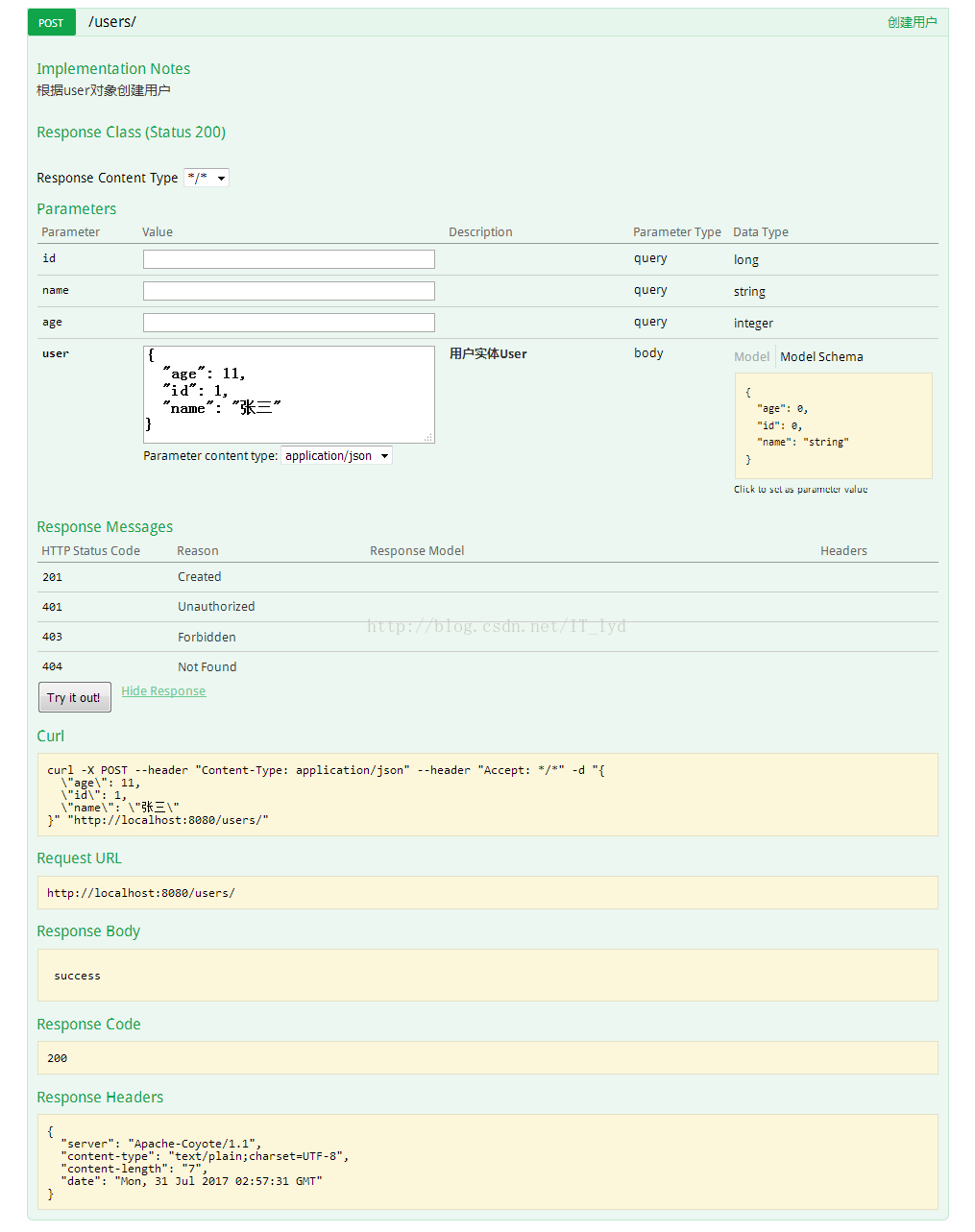Open the Parameter content type dropdown

(337, 455)
